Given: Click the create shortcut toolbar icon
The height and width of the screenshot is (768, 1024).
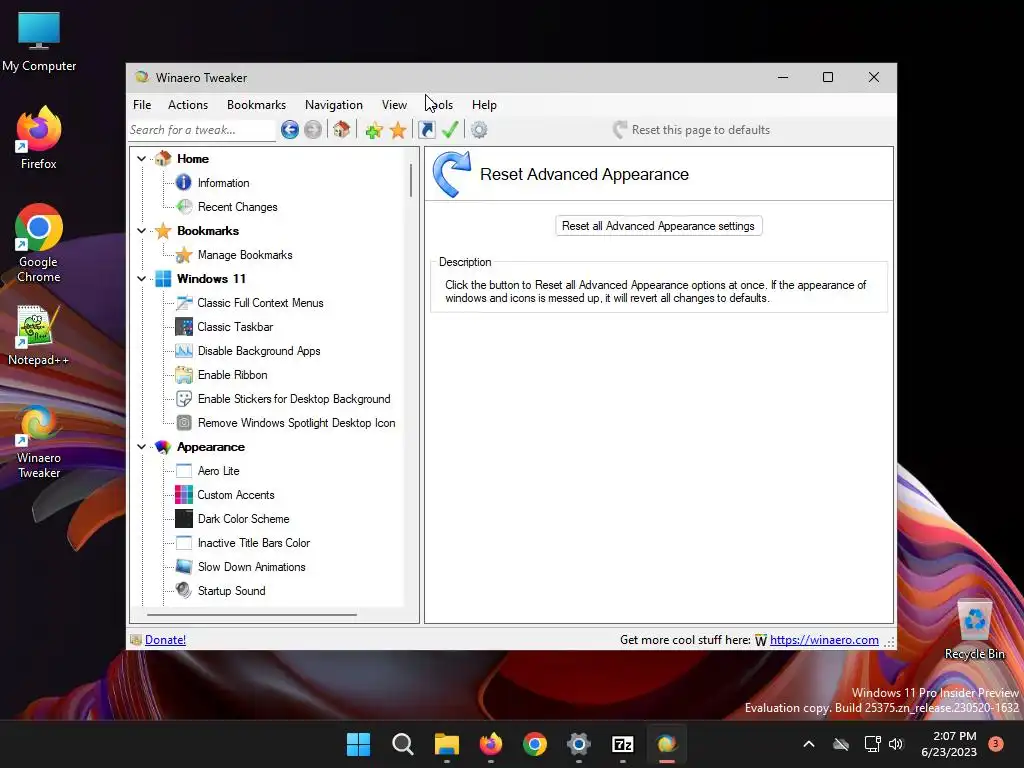Looking at the screenshot, I should (x=427, y=130).
